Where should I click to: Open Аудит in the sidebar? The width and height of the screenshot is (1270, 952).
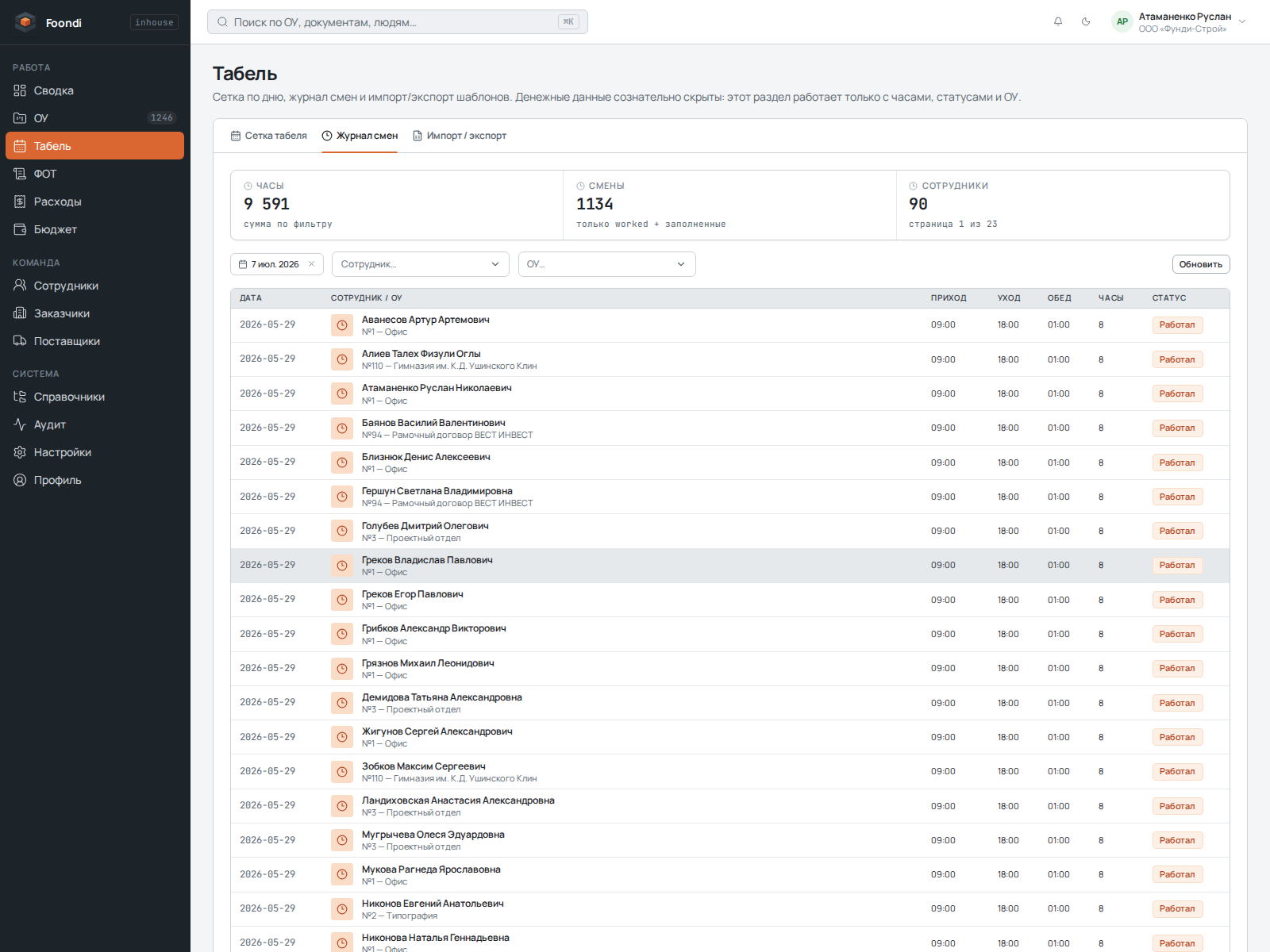(95, 424)
